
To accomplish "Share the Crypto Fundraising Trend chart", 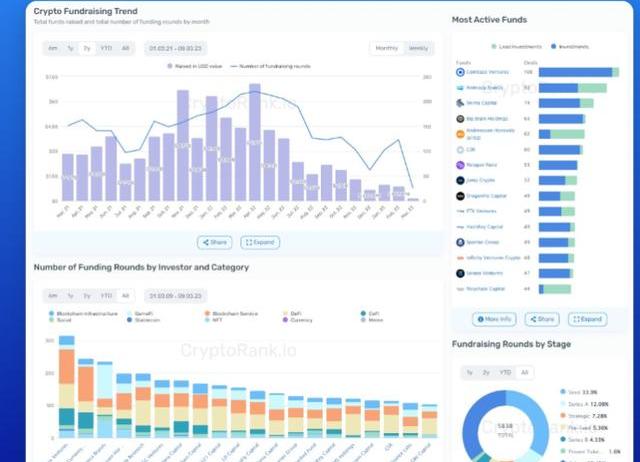I will pyautogui.click(x=215, y=242).
